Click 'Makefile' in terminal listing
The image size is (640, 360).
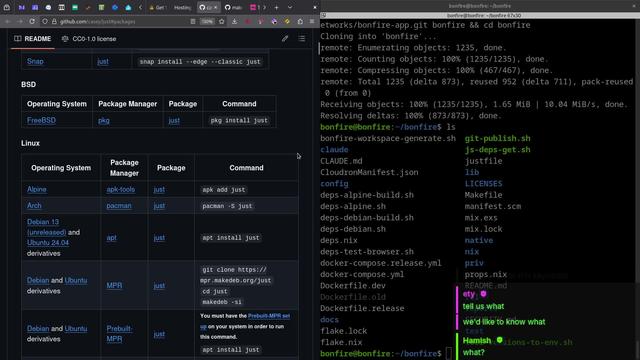483,195
